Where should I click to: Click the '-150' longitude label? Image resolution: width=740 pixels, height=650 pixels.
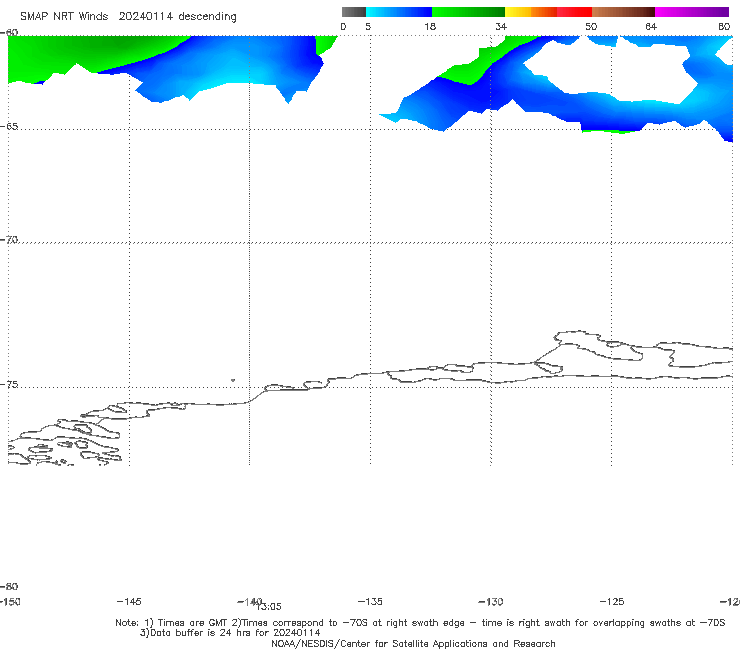click(10, 601)
